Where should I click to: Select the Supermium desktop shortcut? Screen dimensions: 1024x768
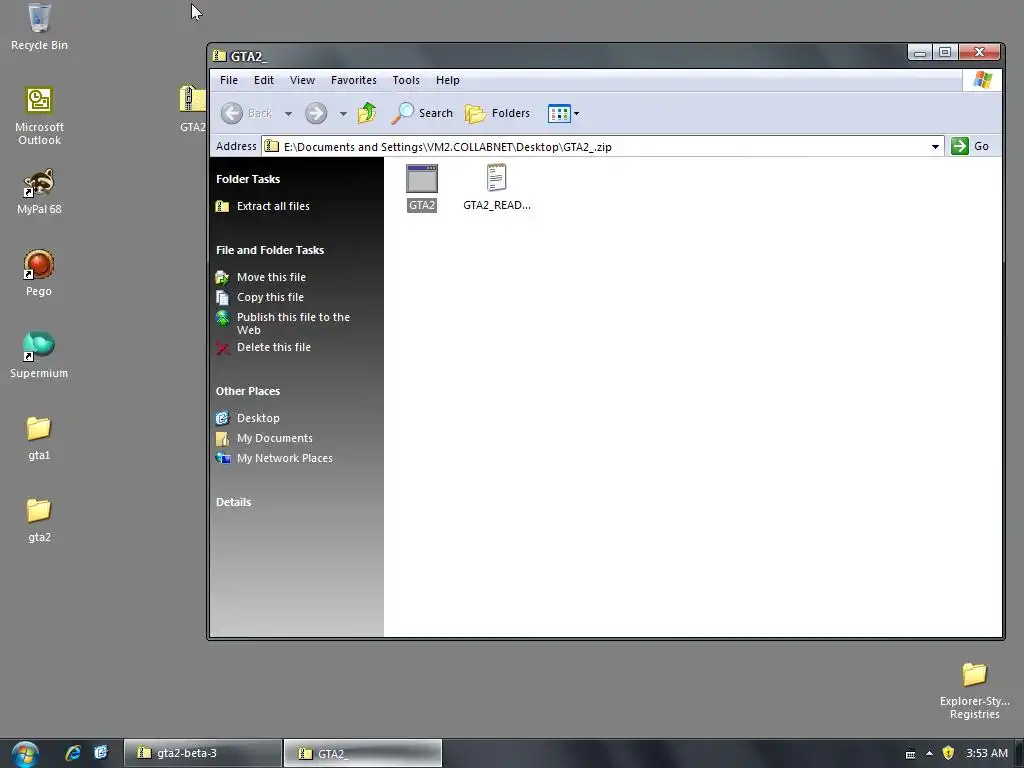39,355
